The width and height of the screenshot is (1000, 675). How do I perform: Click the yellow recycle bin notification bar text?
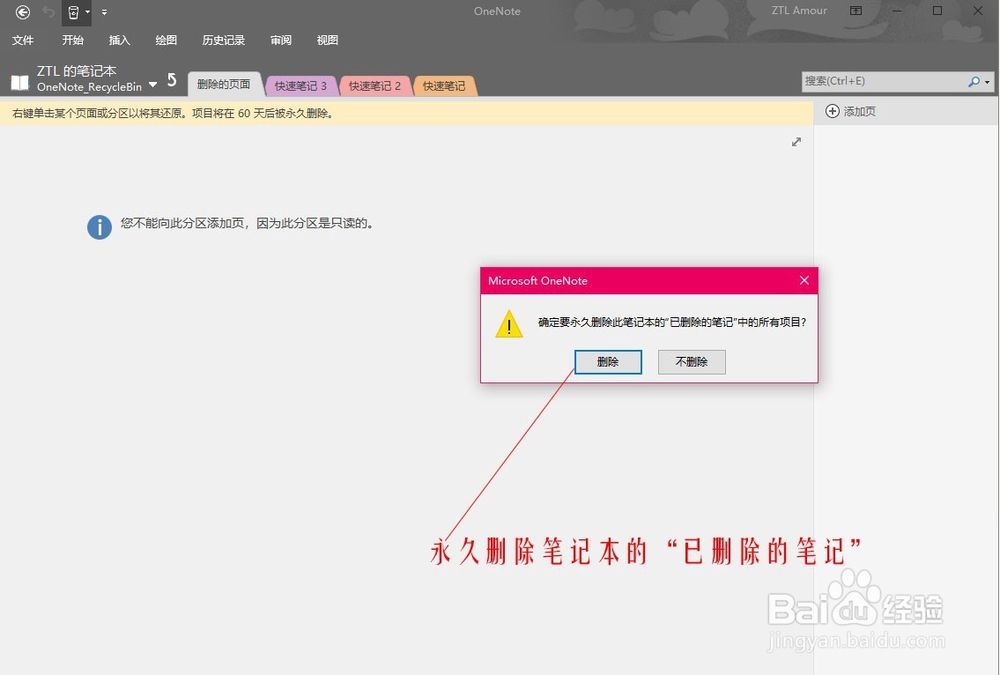point(173,113)
